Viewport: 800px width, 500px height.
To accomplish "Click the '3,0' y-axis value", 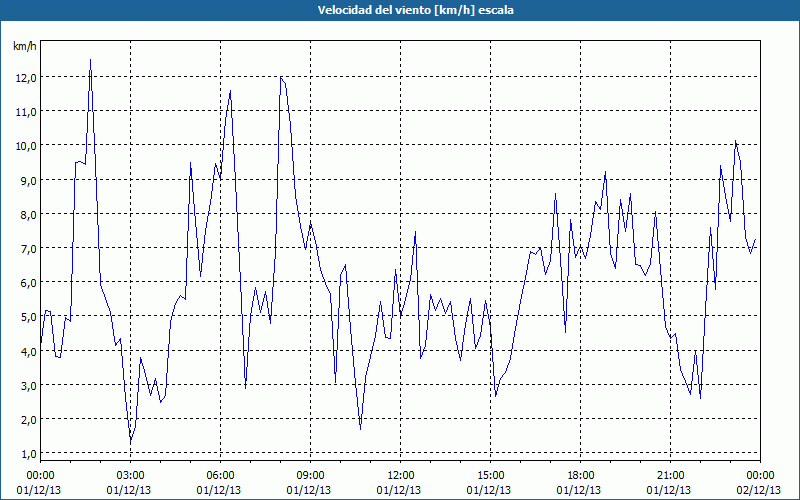I will point(28,385).
